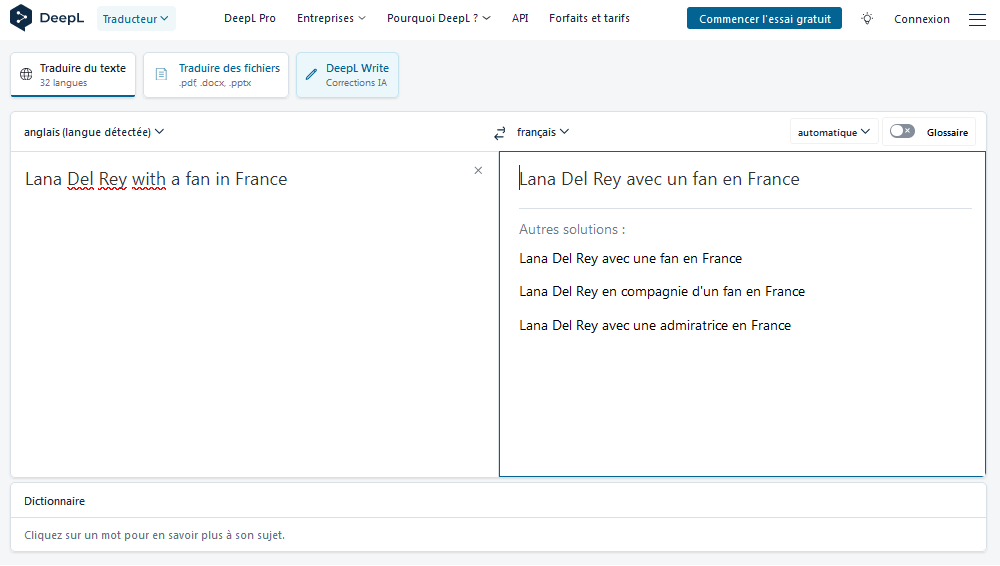Click the globe icon on Traduire du texte
Image resolution: width=1000 pixels, height=566 pixels.
(x=26, y=75)
